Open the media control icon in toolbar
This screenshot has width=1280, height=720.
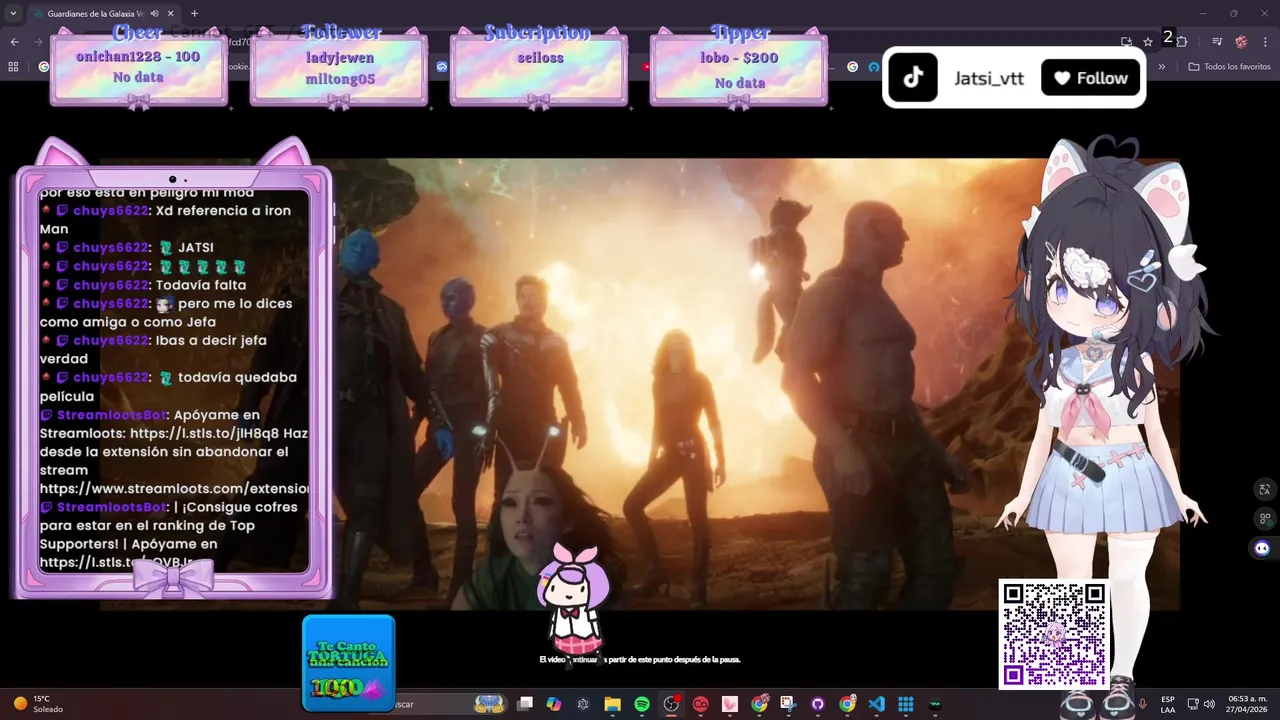click(1217, 41)
